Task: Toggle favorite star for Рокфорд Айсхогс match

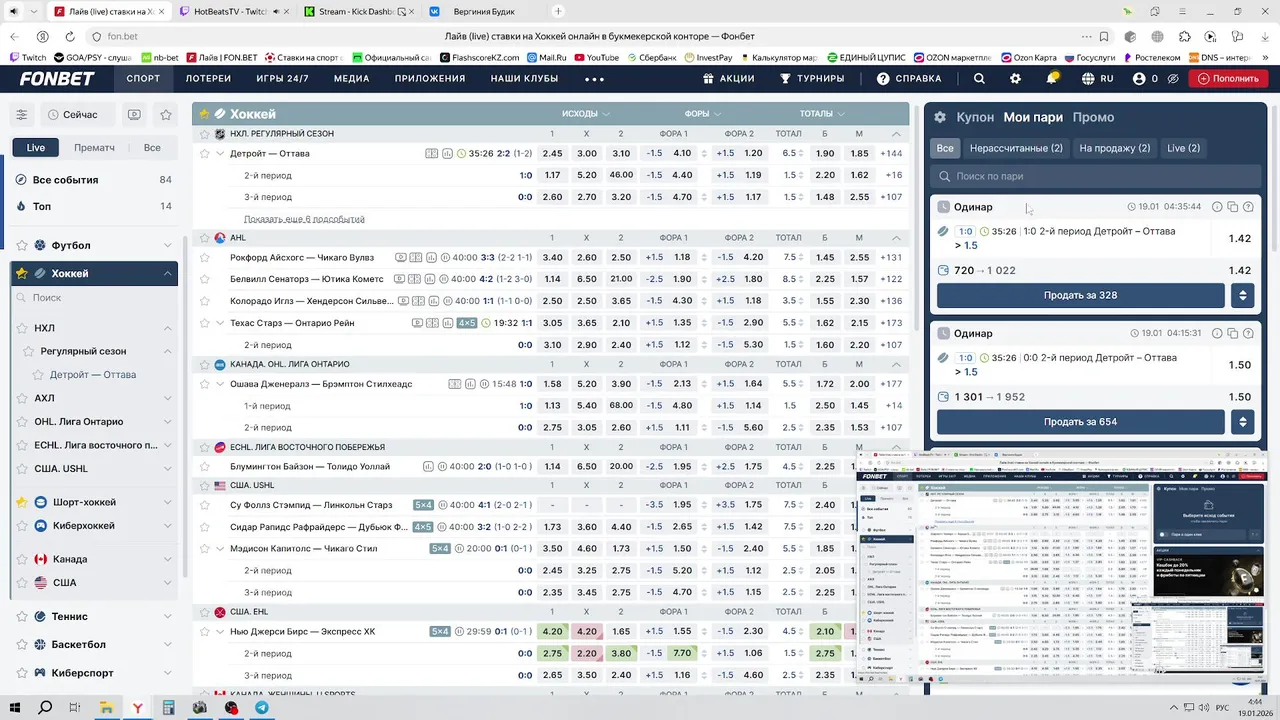Action: click(x=205, y=257)
